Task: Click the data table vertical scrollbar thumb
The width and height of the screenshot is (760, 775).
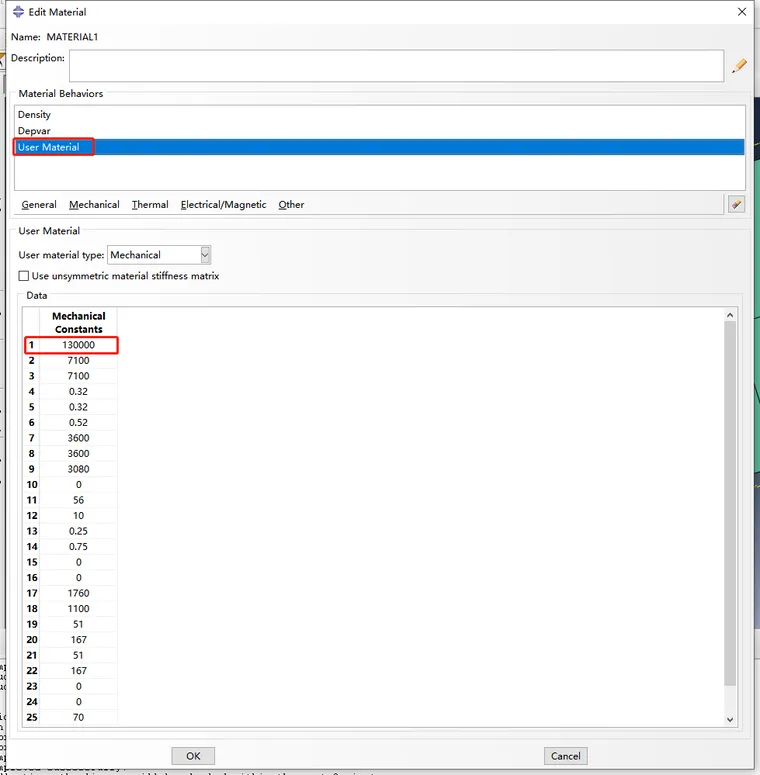Action: tap(730, 503)
